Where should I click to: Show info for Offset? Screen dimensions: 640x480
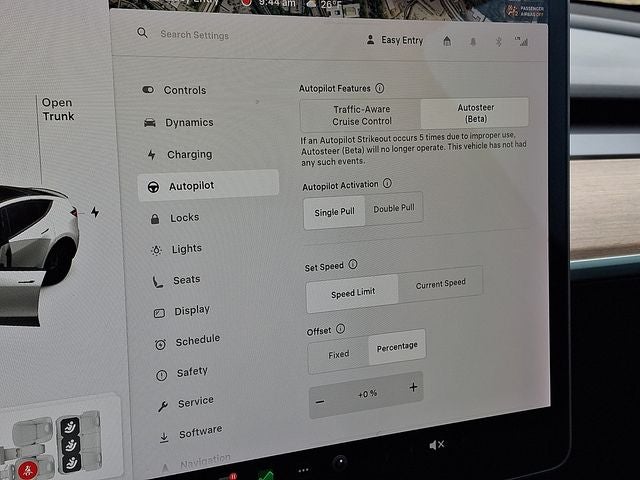point(340,329)
